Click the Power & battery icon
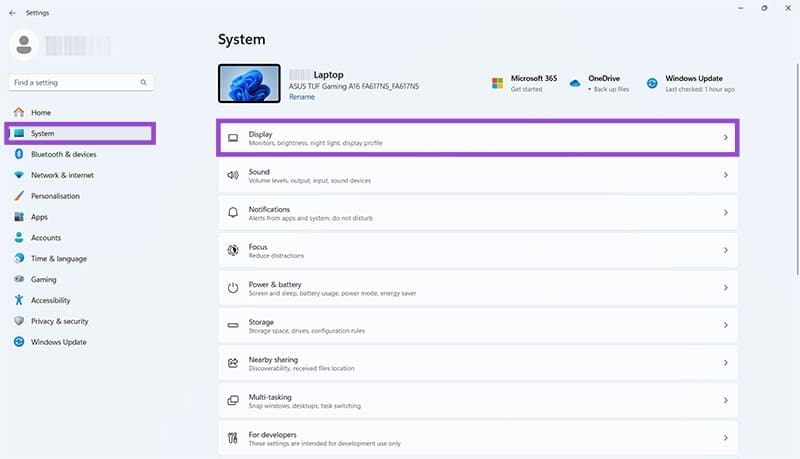The width and height of the screenshot is (800, 459). (233, 288)
